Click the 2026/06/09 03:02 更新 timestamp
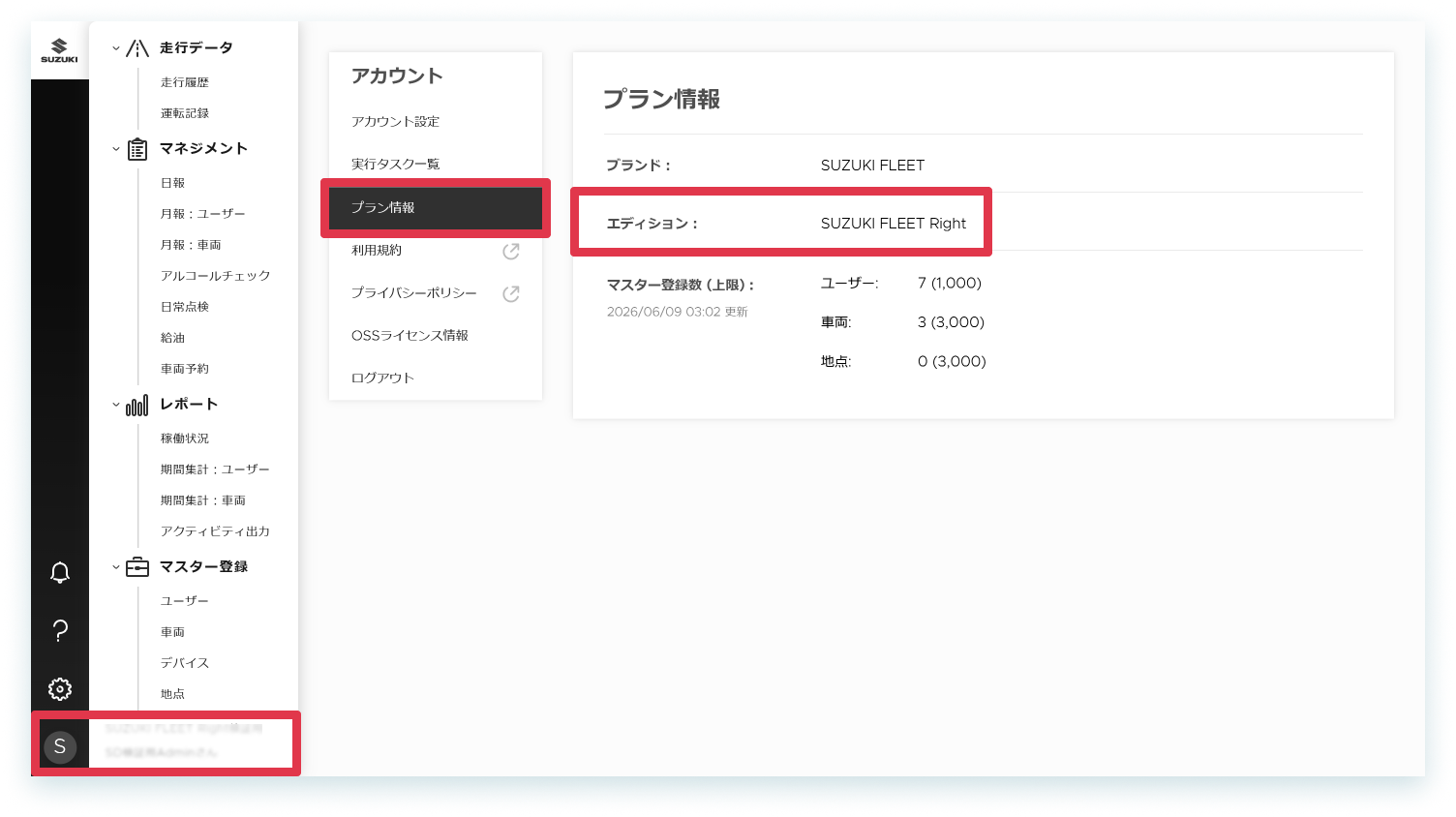Viewport: 1456px width, 817px height. point(677,312)
